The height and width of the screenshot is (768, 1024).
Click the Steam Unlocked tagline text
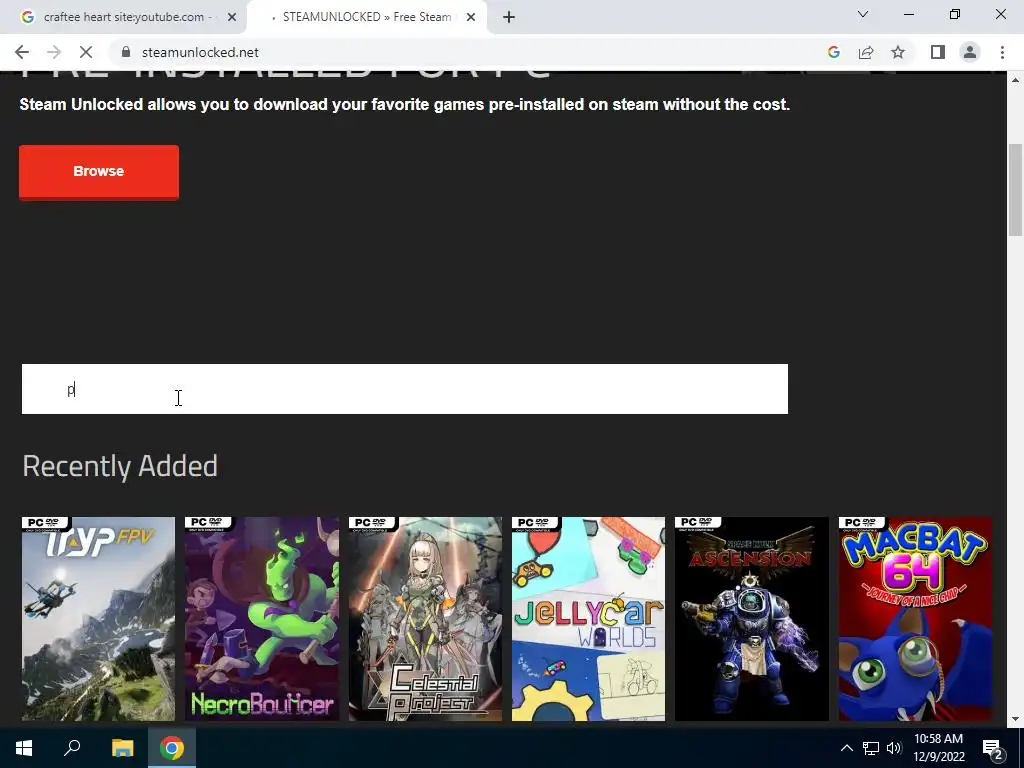[x=405, y=104]
